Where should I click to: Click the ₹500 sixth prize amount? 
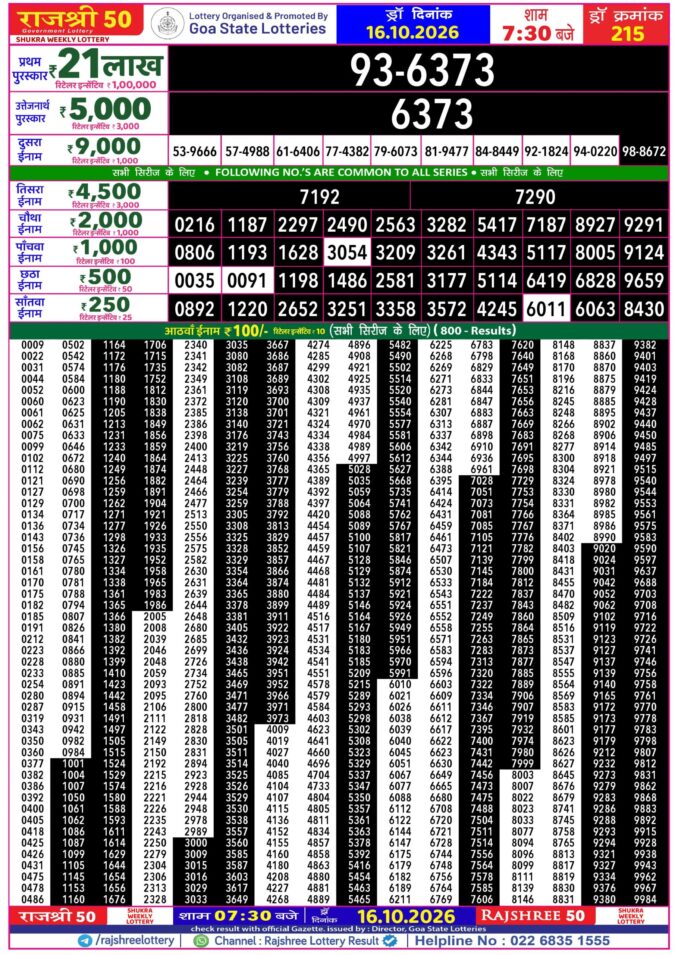[x=105, y=276]
